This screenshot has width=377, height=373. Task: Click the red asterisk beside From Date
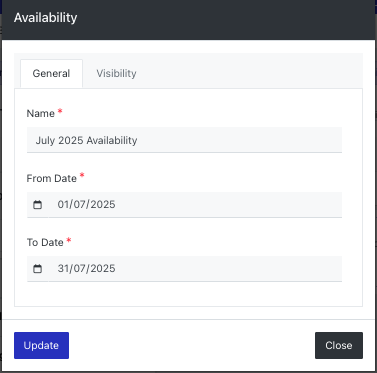tap(82, 176)
